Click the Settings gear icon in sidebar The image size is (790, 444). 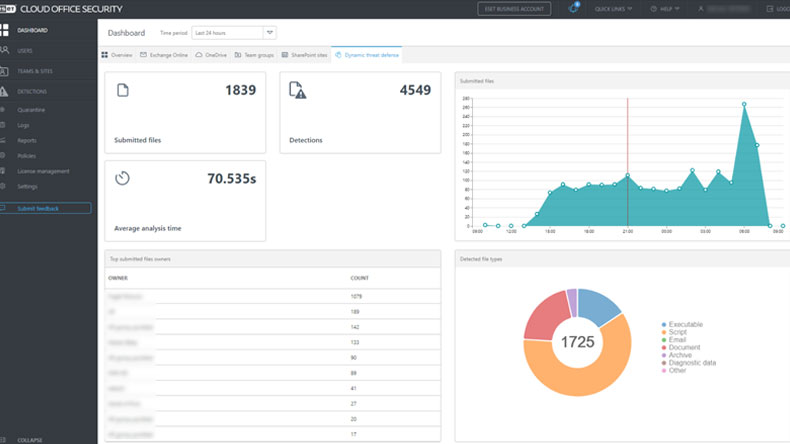pos(5,186)
